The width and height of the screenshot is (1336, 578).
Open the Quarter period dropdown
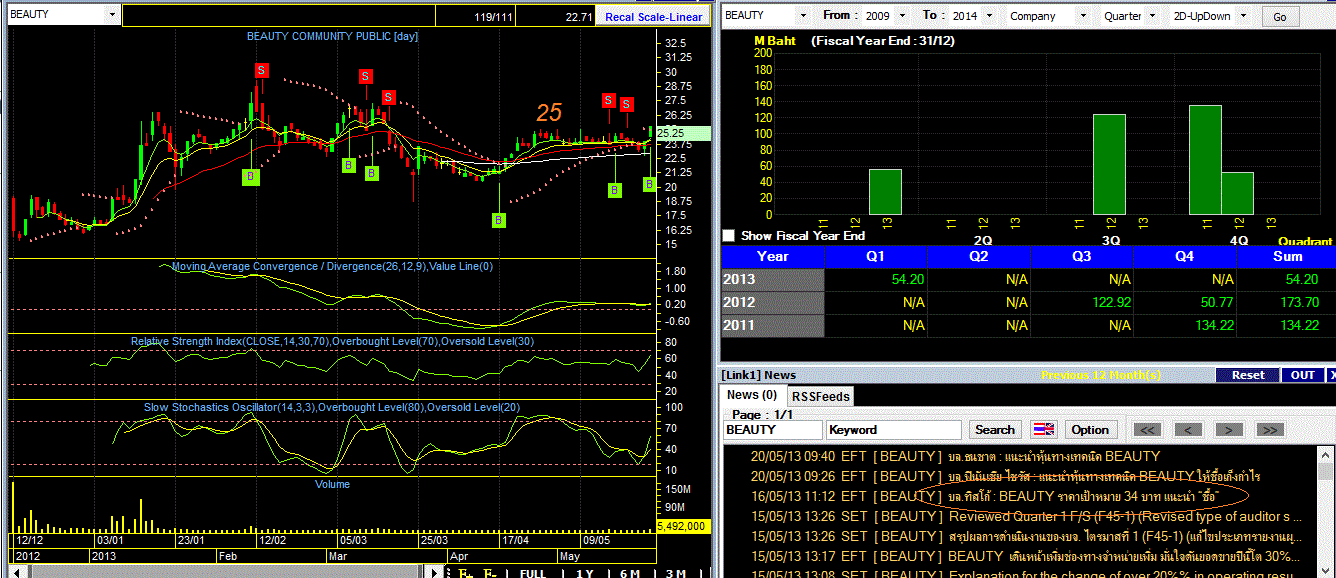pyautogui.click(x=1150, y=16)
